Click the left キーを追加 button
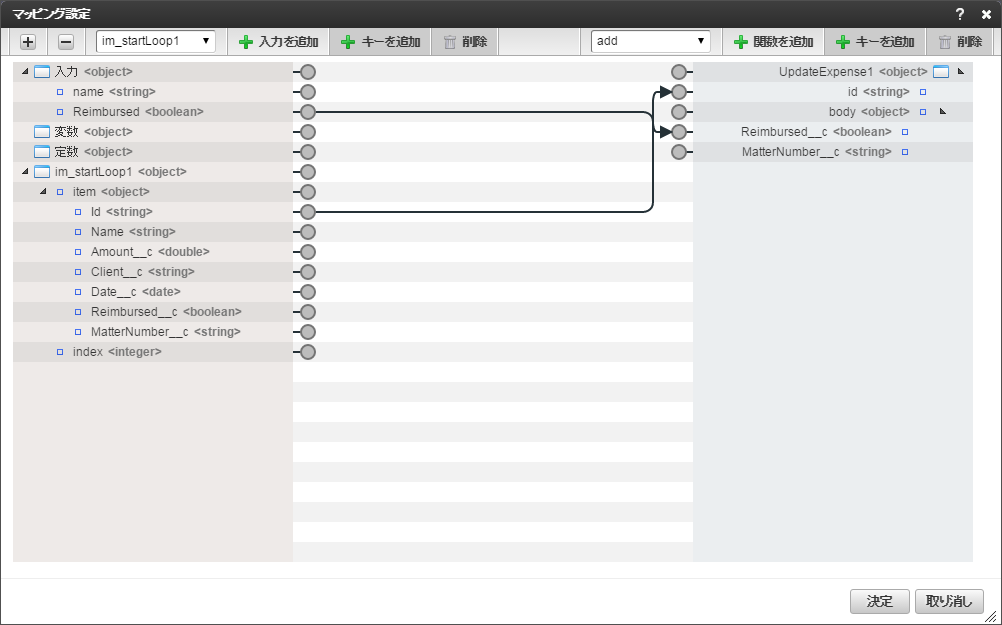The height and width of the screenshot is (625, 1002). pos(381,42)
